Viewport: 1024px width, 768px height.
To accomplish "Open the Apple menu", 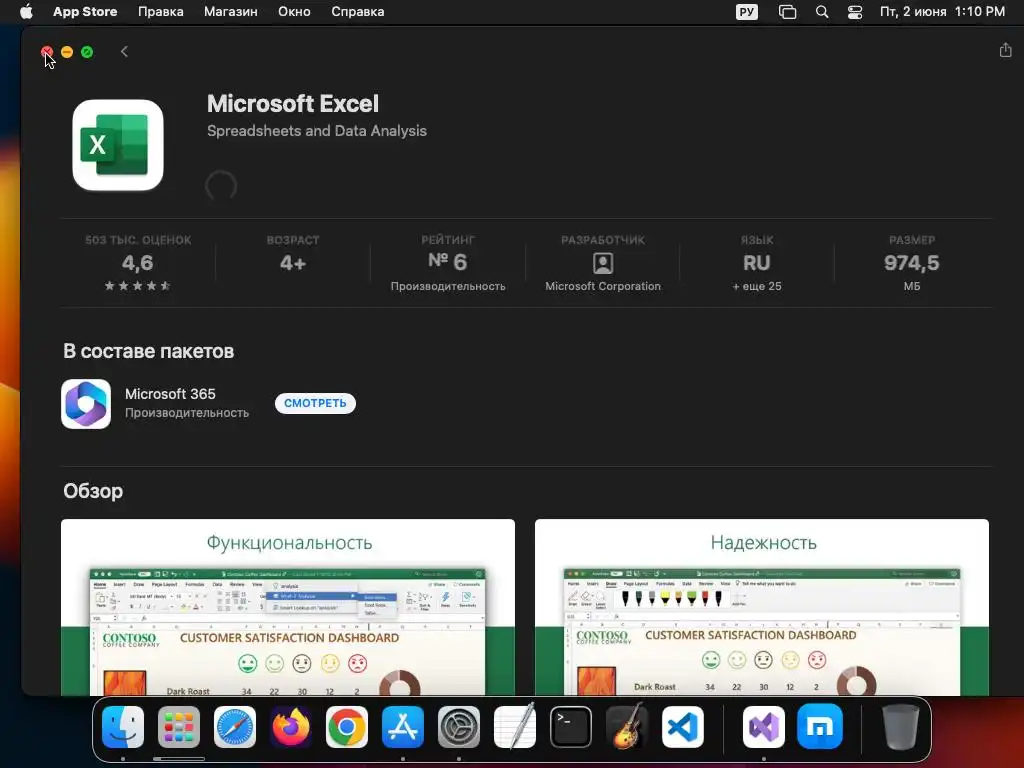I will [x=26, y=12].
